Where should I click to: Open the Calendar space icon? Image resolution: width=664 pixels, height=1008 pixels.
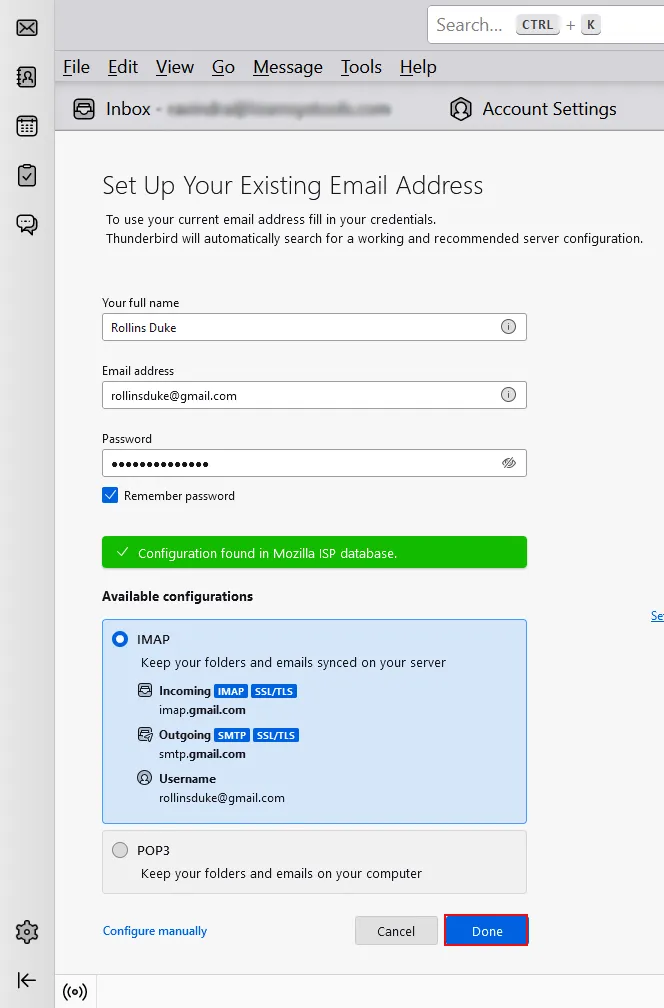[x=27, y=126]
